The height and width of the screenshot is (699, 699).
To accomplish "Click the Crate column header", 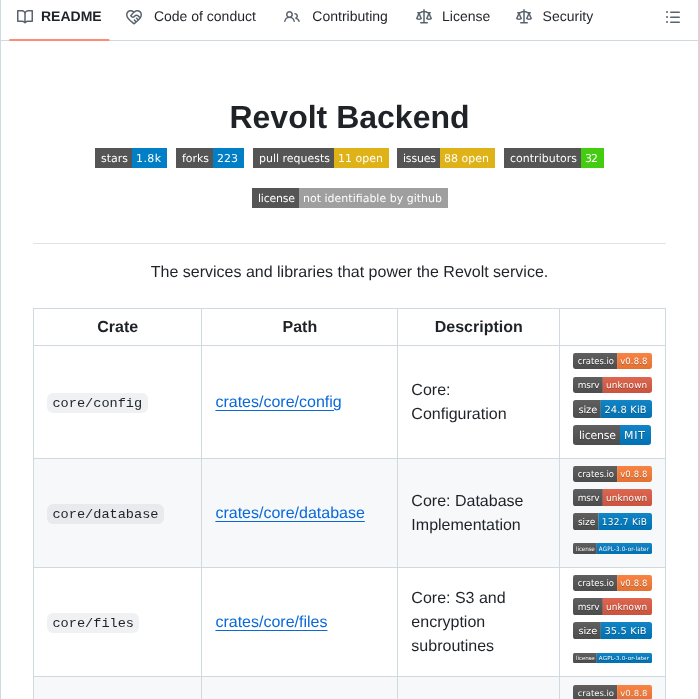I will 118,327.
